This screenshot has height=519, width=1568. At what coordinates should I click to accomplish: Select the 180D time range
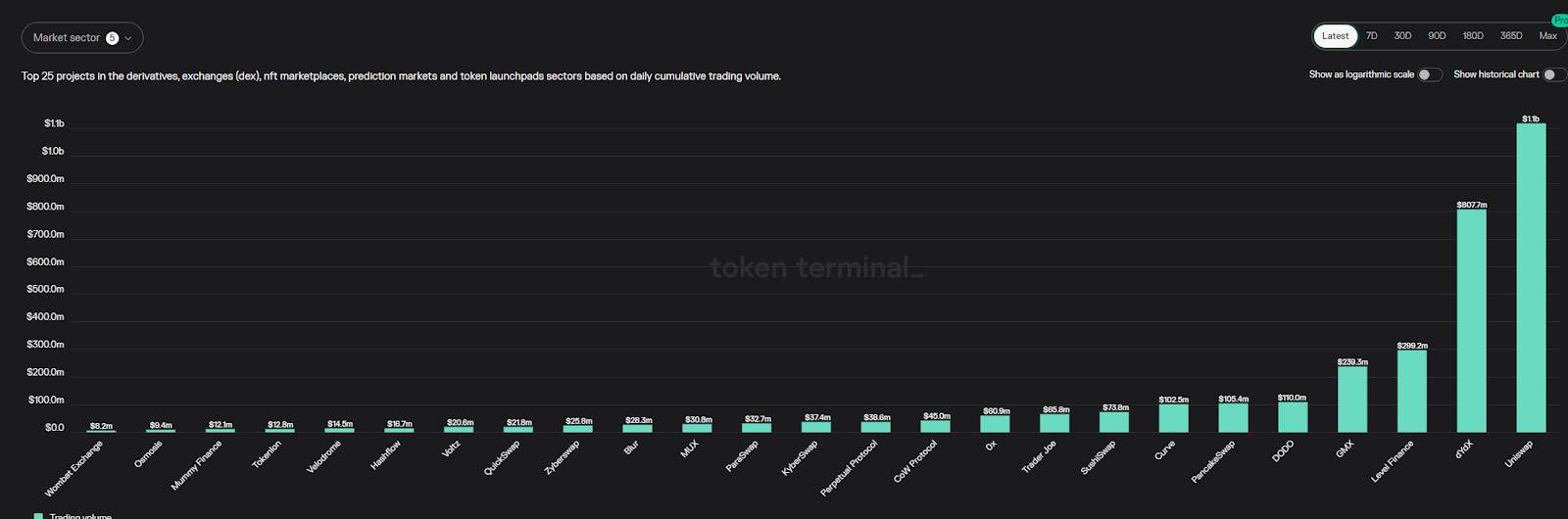pyautogui.click(x=1473, y=36)
